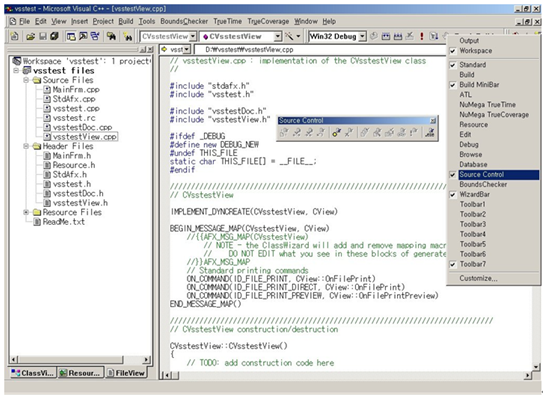The height and width of the screenshot is (401, 545).
Task: Uncheck WizardBar toolbar option
Action: tap(494, 194)
